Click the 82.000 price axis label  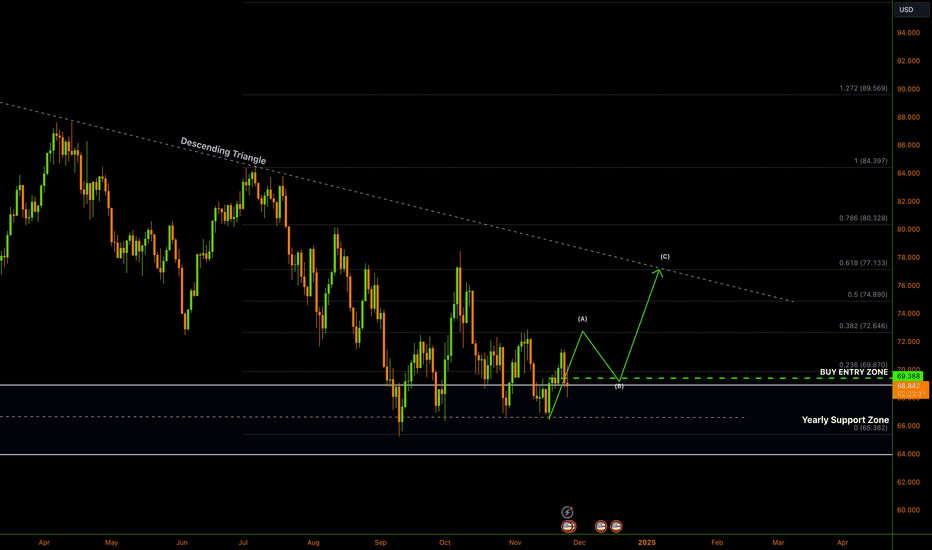click(908, 202)
